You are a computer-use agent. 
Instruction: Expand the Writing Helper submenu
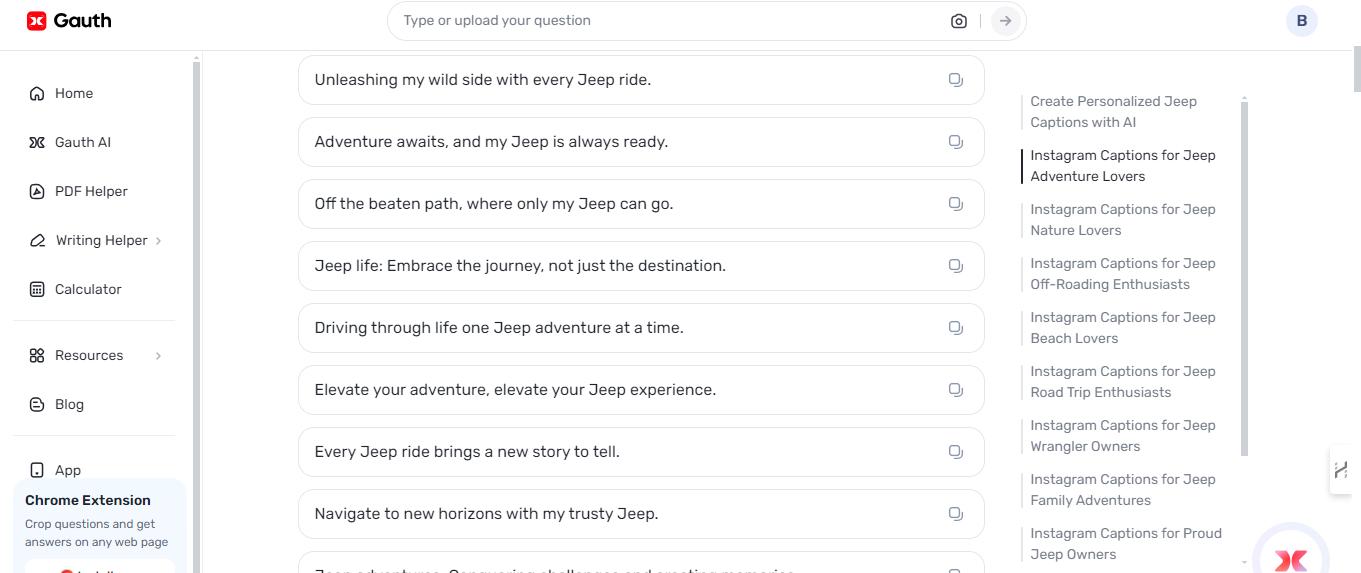159,241
